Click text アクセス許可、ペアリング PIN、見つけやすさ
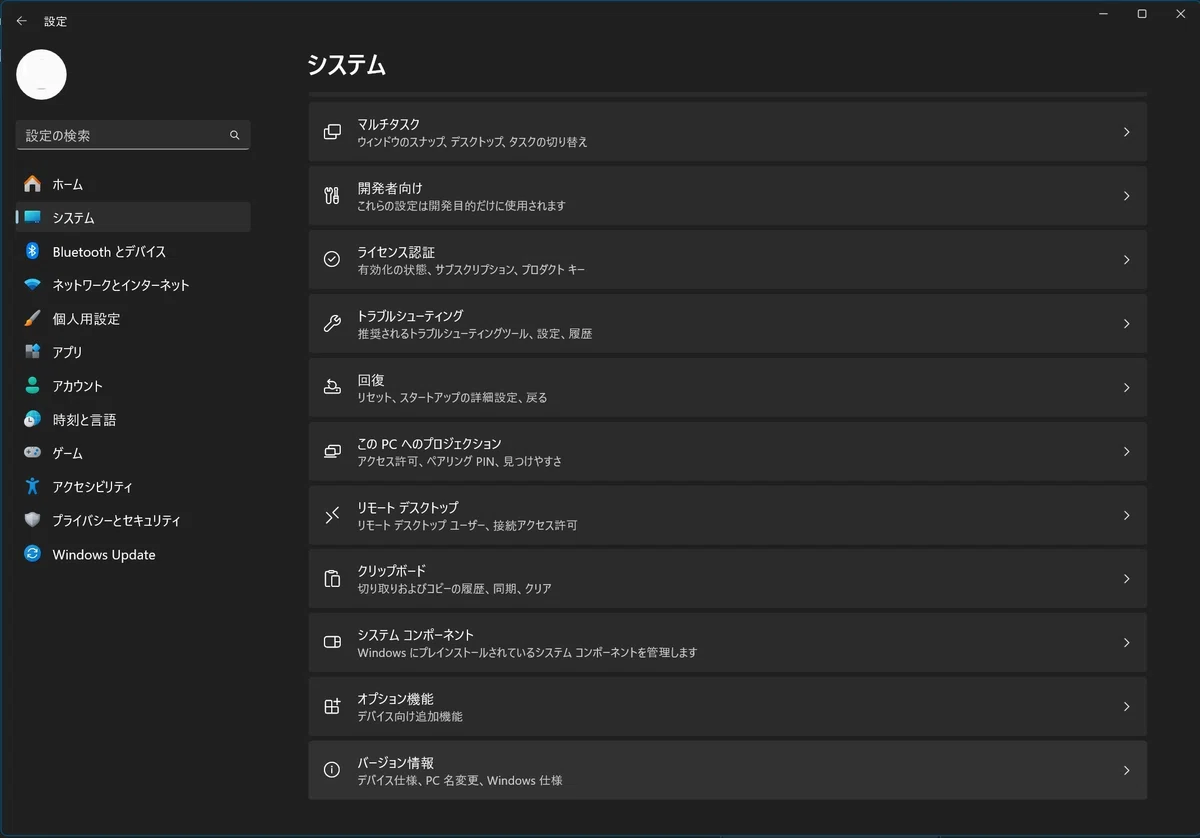This screenshot has width=1200, height=838. pos(460,461)
